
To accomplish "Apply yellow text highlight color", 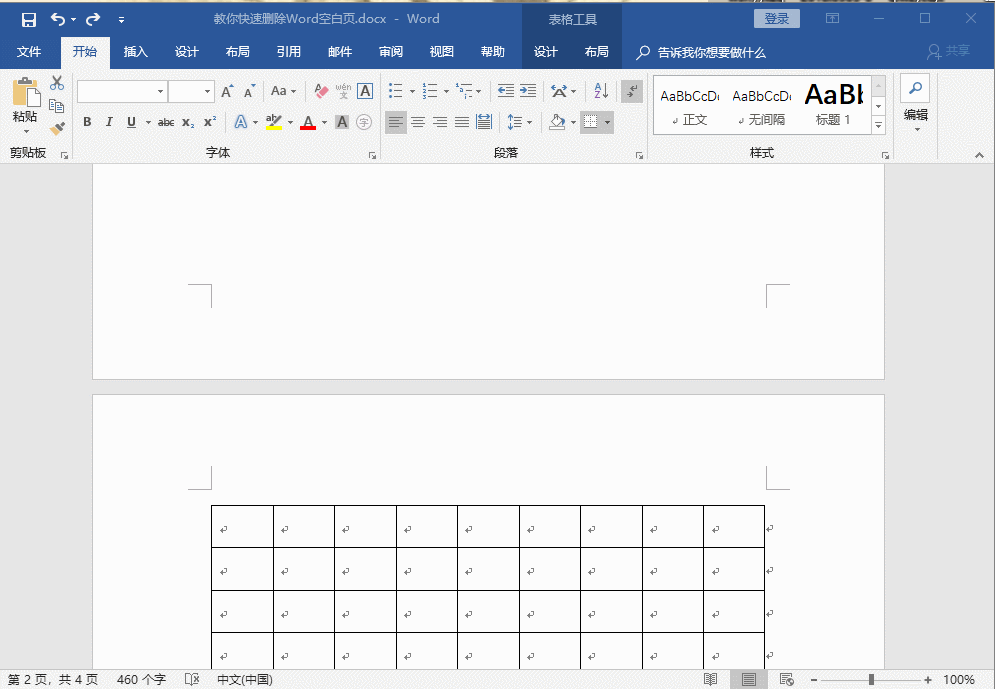I will pyautogui.click(x=272, y=122).
